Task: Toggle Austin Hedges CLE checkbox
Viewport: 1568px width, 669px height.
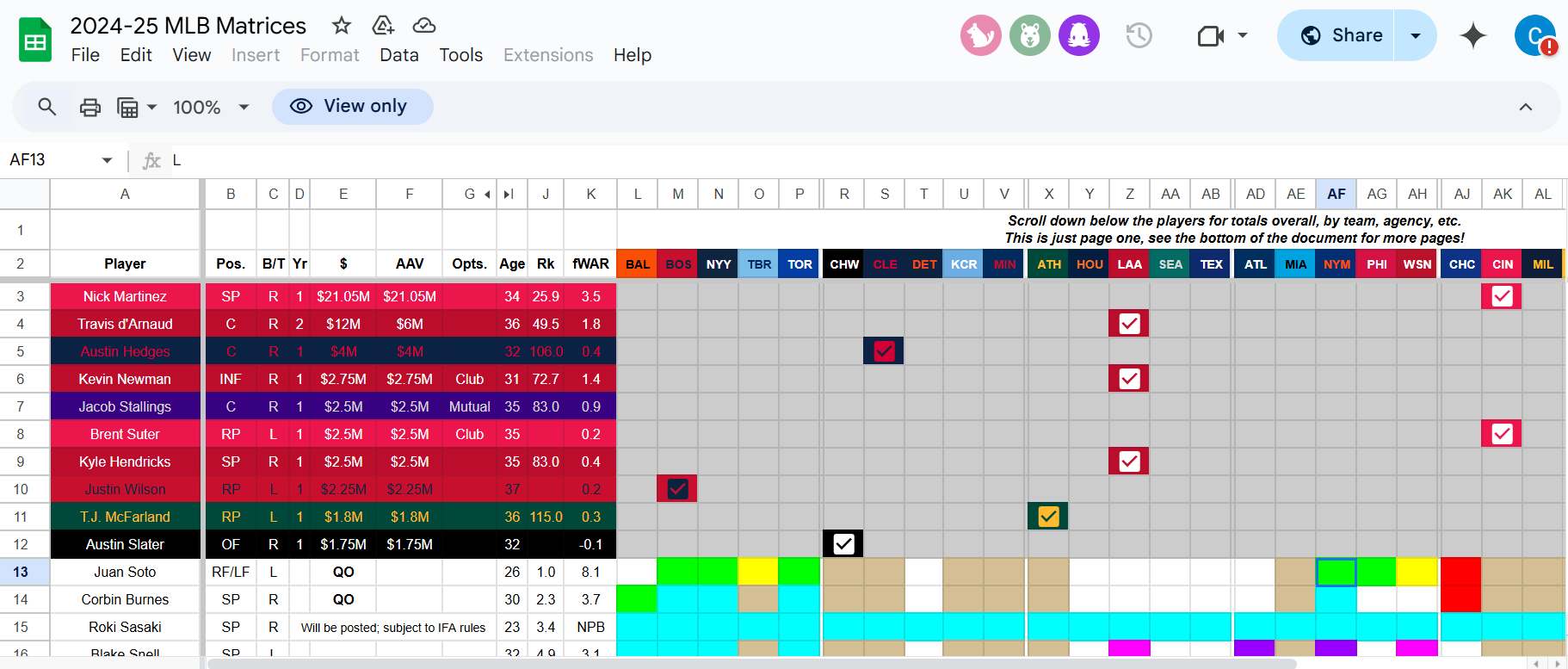Action: (x=884, y=351)
